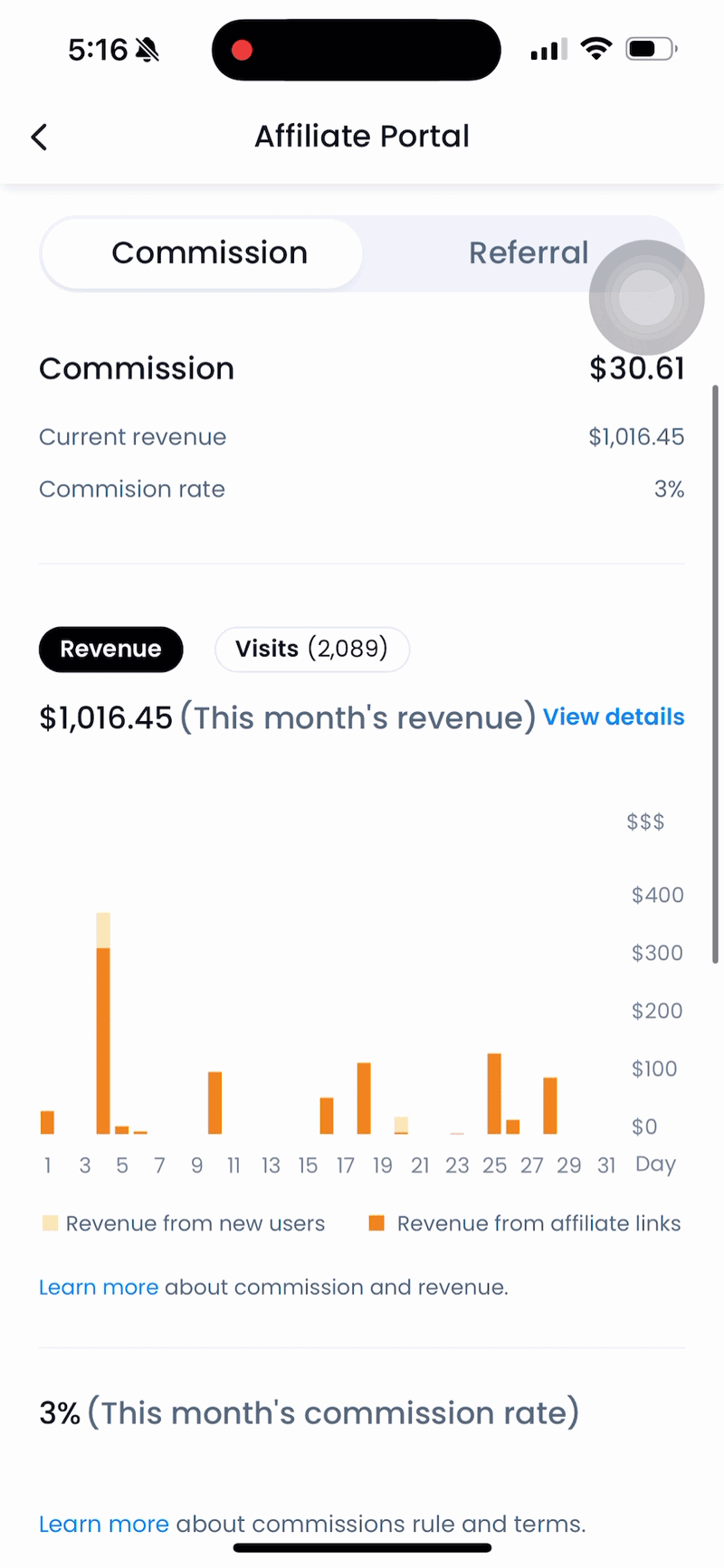The height and width of the screenshot is (1568, 724).
Task: Tap the Revenue from affiliate links legend swatch
Action: coord(376,1223)
